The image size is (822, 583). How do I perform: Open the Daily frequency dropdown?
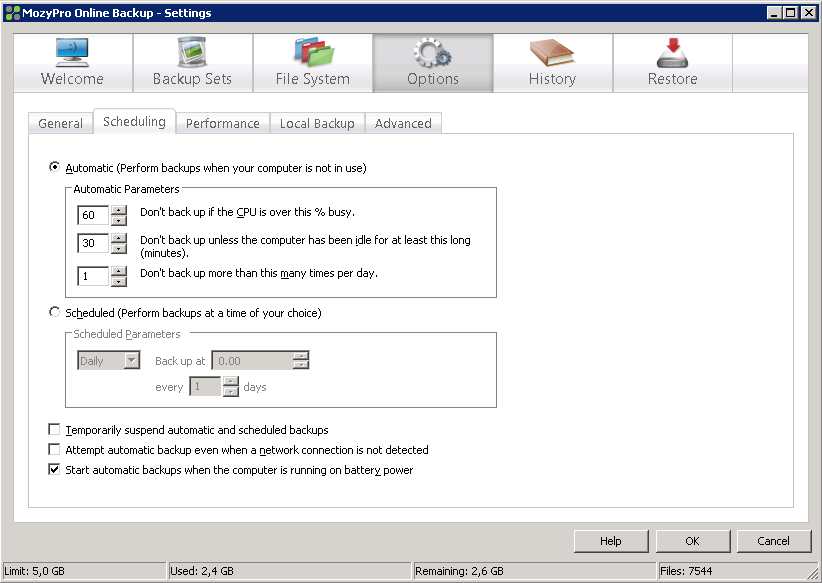click(109, 361)
